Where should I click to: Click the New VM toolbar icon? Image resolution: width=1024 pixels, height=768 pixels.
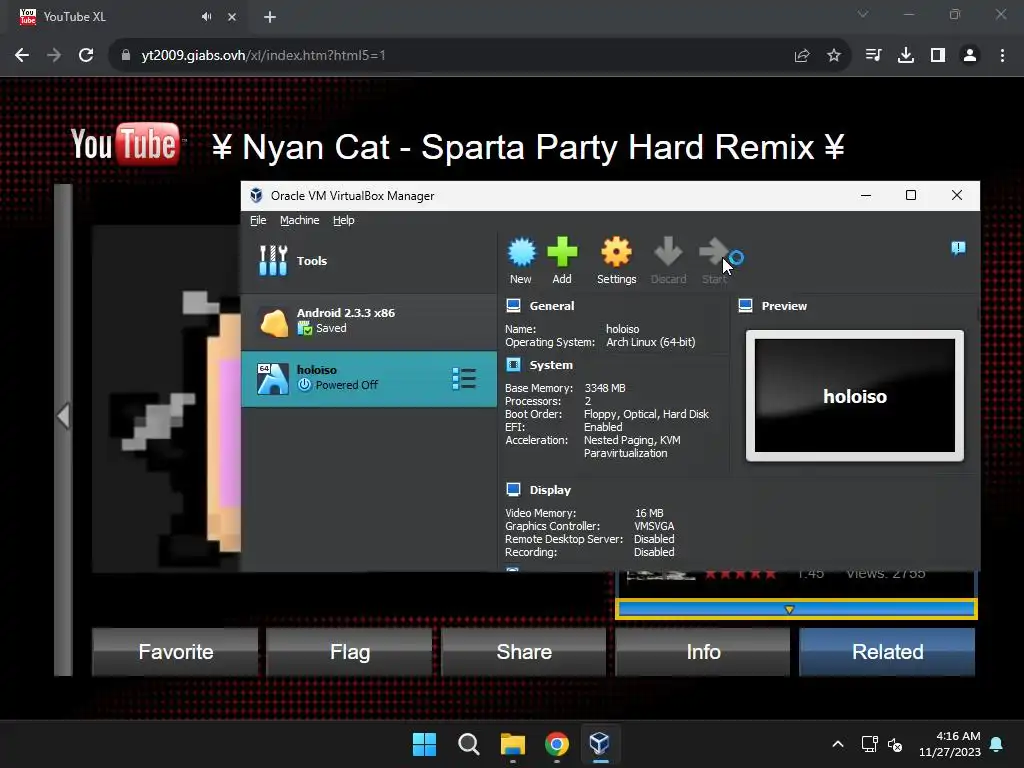(x=521, y=261)
